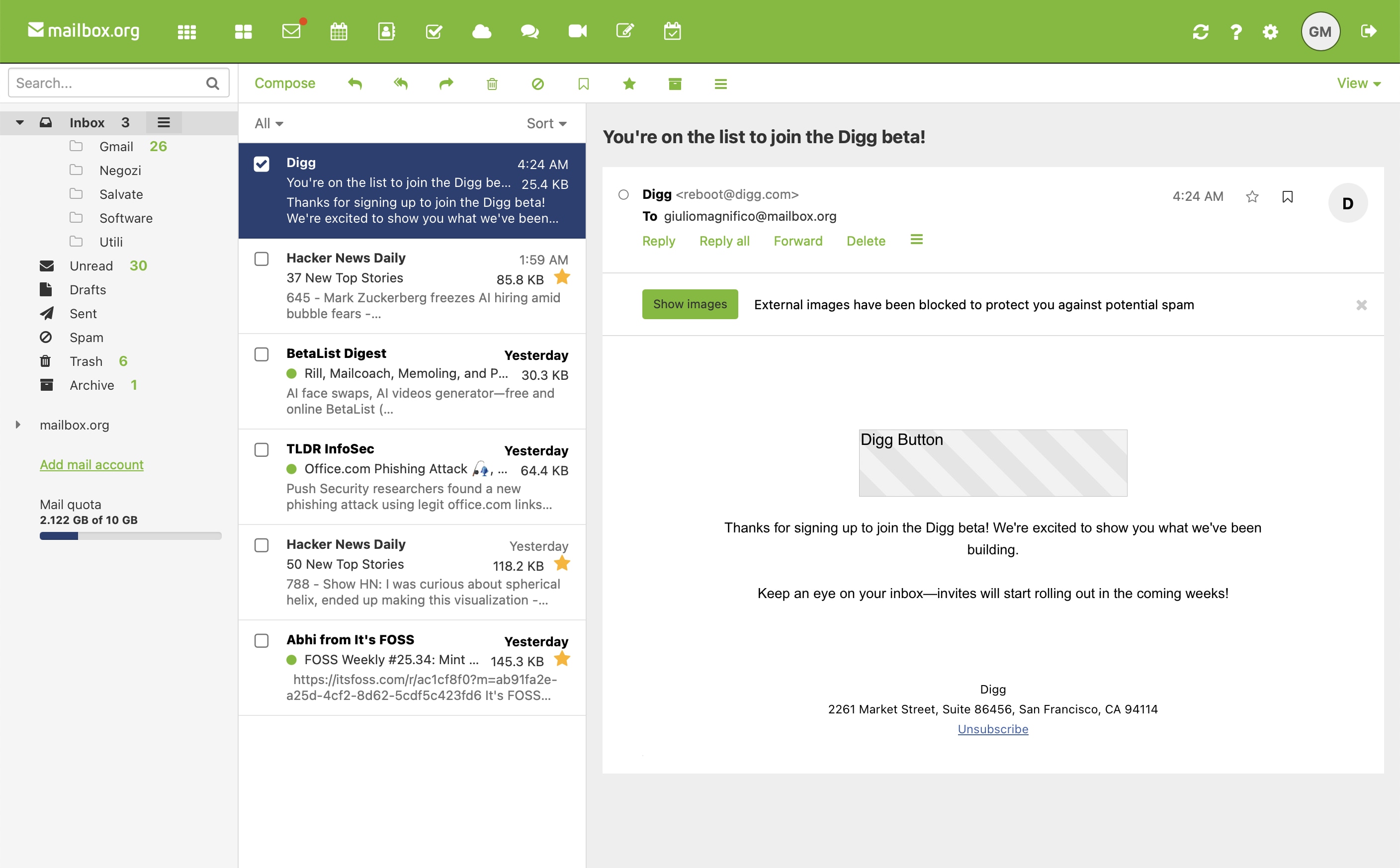Open the View dropdown
Screen dimensions: 1400x868
(1359, 83)
